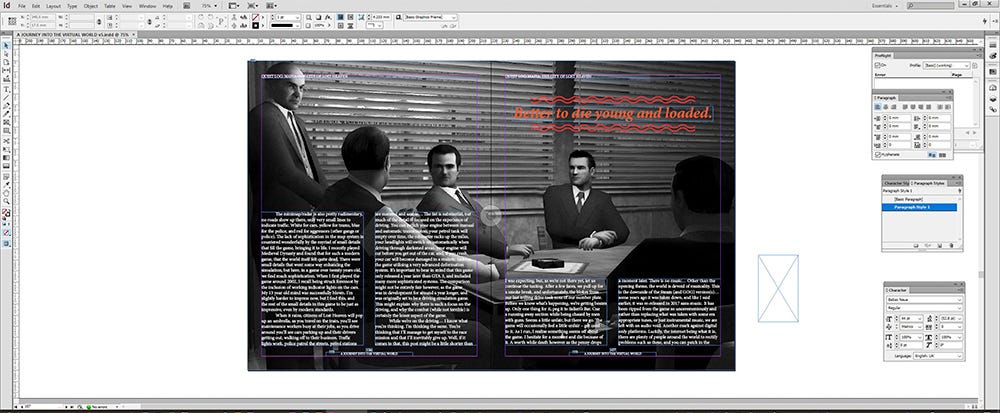Click the Paragraph panel left indent field
1000x413 pixels.
tap(899, 118)
